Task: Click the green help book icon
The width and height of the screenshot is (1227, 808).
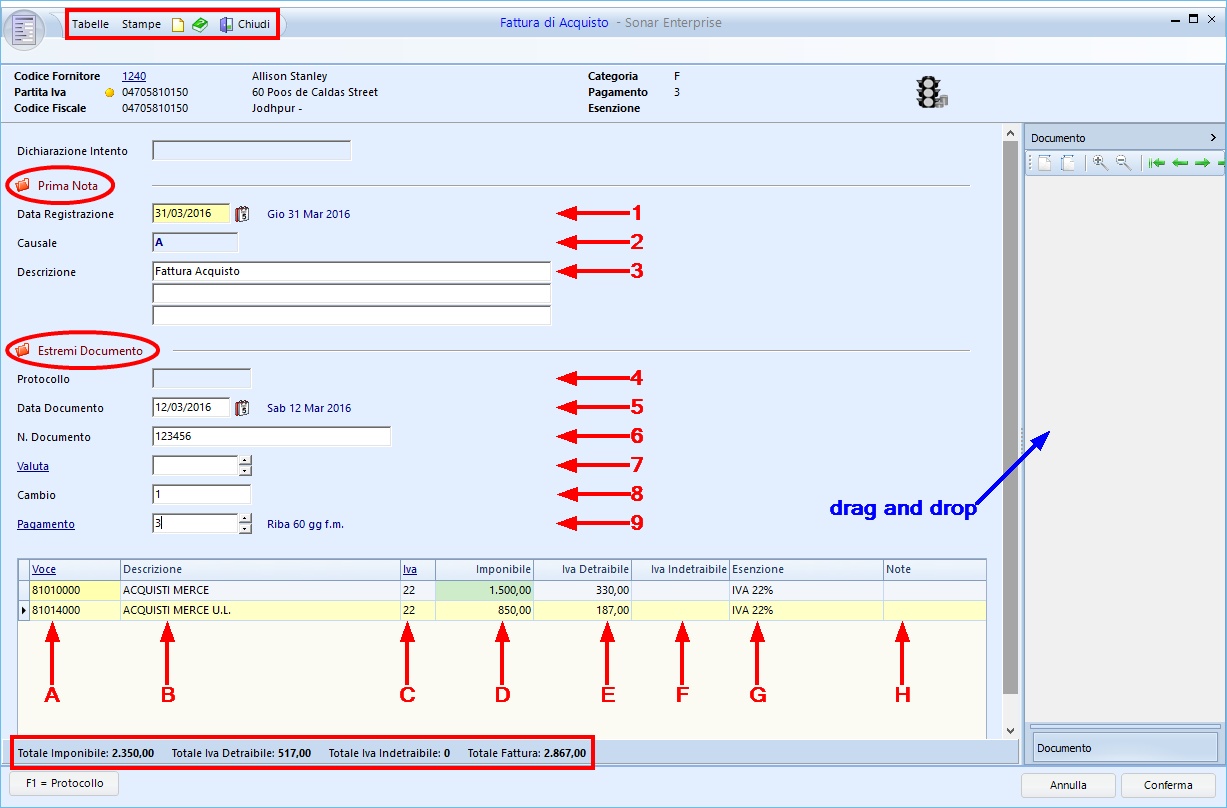Action: [200, 24]
